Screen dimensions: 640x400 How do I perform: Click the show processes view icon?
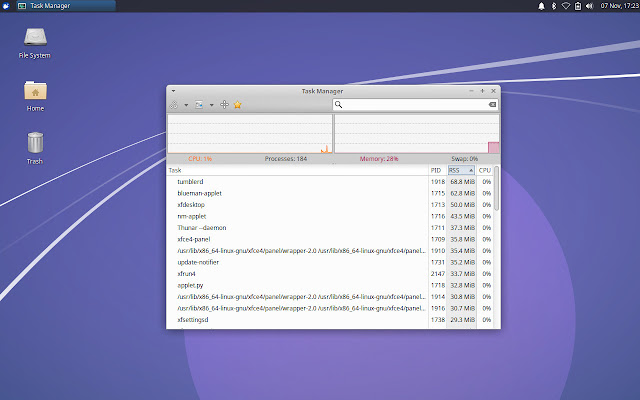coord(199,105)
